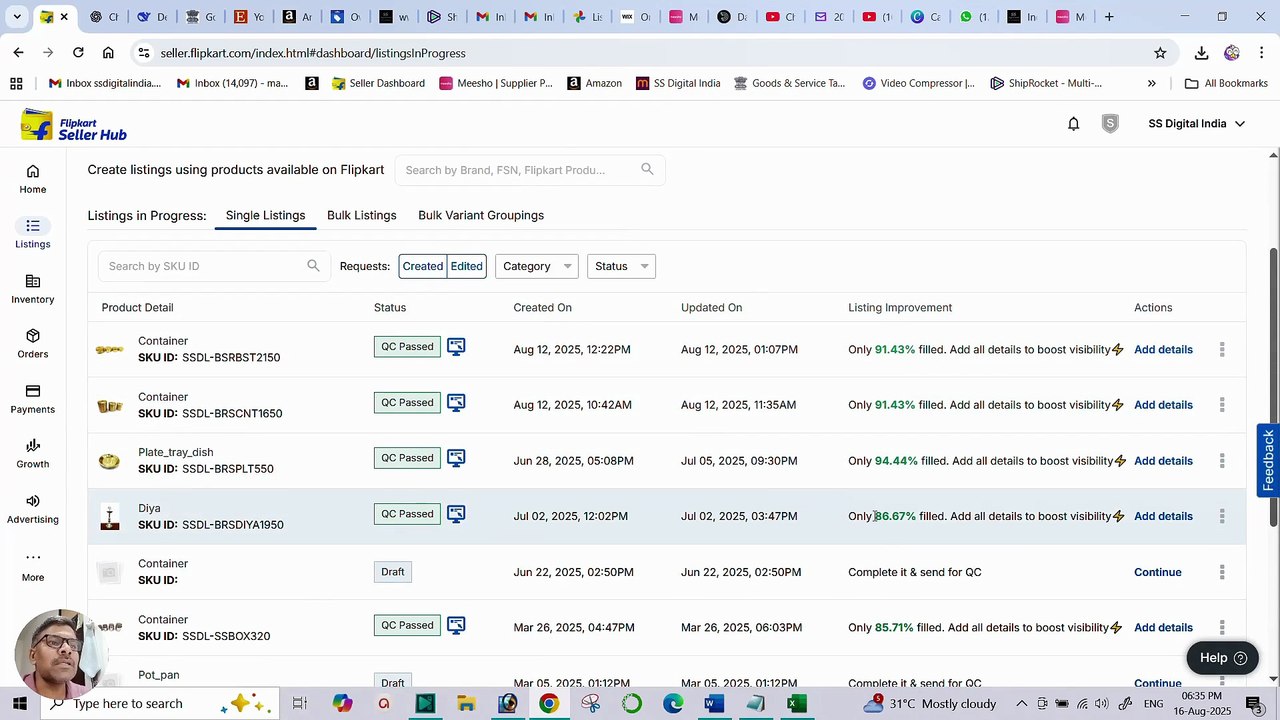Screen dimensions: 1280x720
Task: Open three-dot menu for Plate_tray_dish row
Action: tap(1222, 461)
